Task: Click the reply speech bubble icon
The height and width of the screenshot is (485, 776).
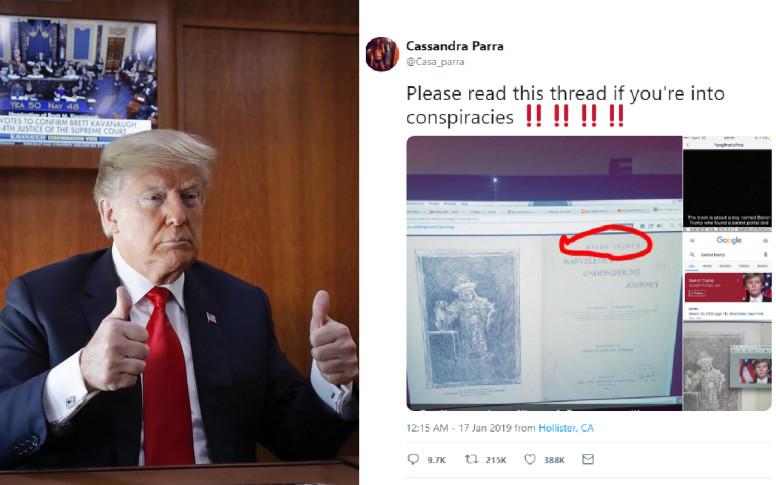Action: [x=413, y=459]
